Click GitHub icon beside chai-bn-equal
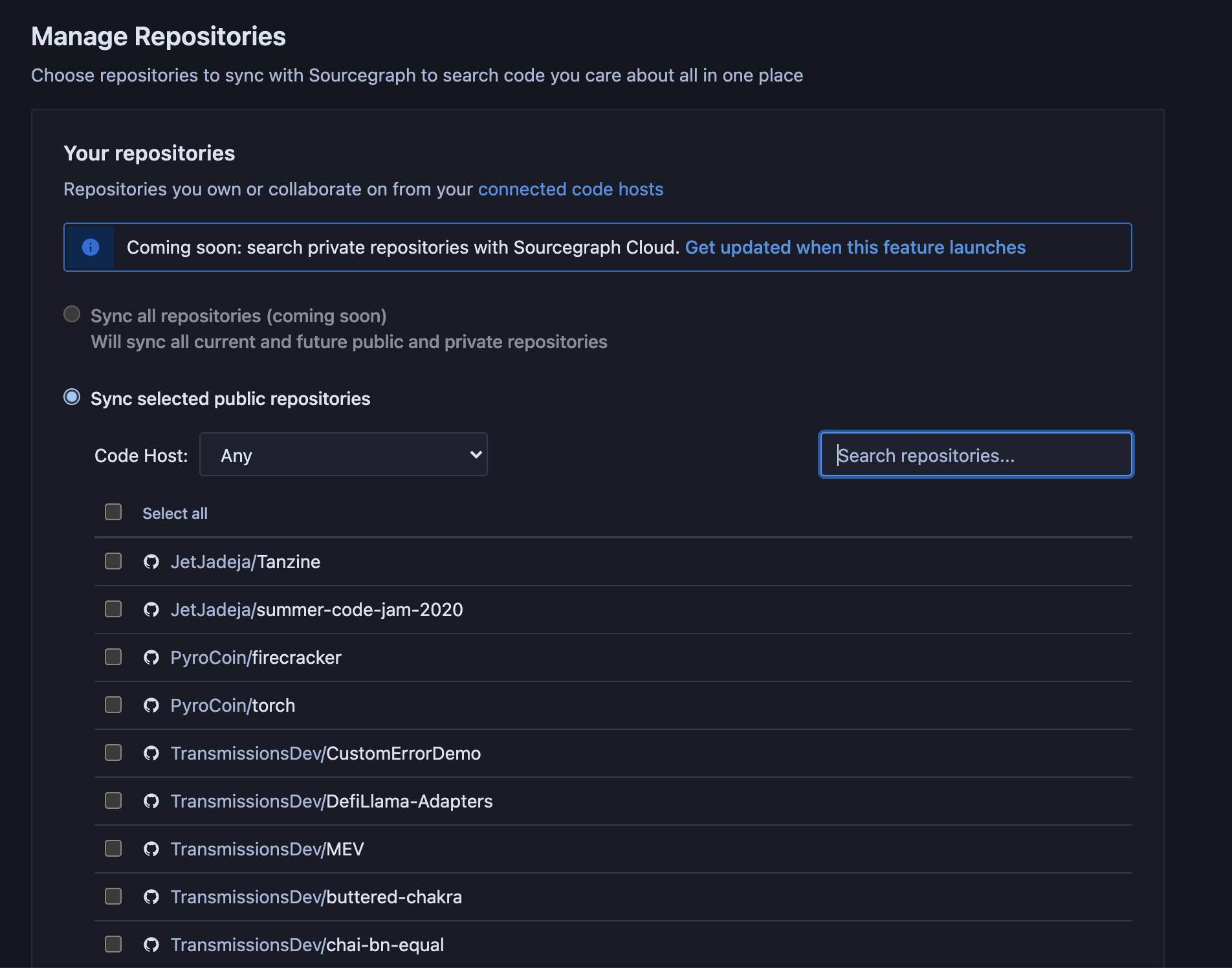 click(151, 945)
